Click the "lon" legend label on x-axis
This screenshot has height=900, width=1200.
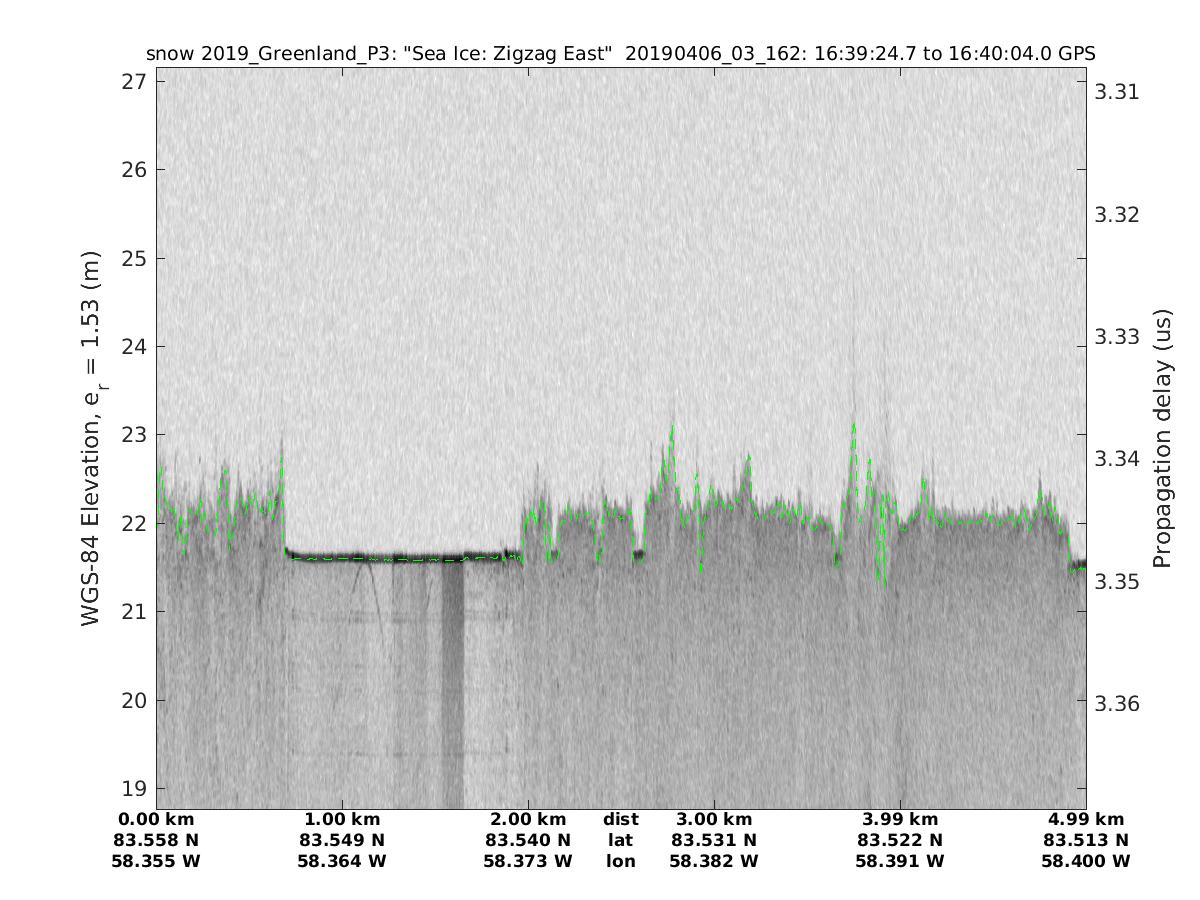click(x=620, y=860)
